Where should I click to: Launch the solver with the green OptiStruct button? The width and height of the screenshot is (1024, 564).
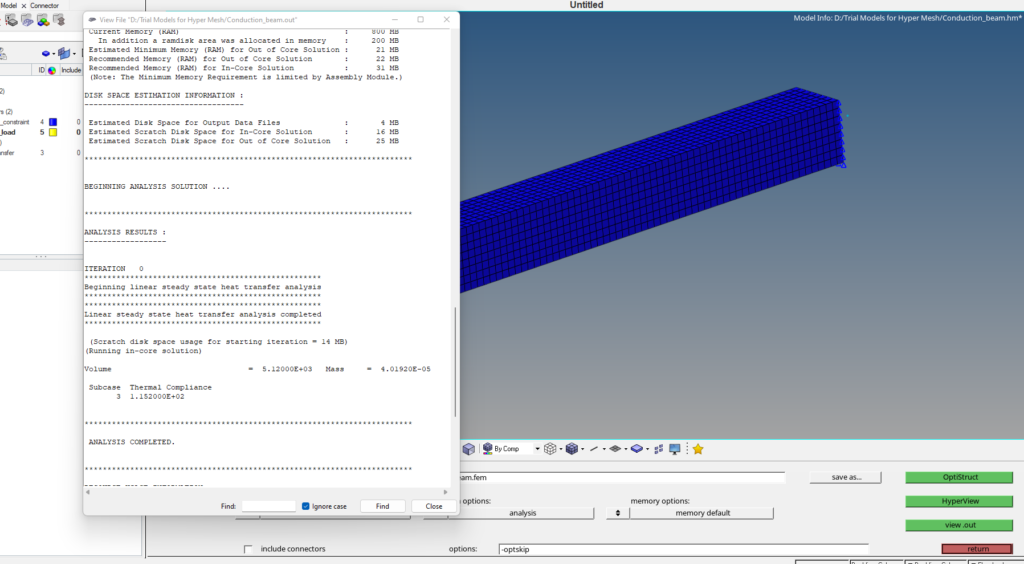click(x=959, y=477)
